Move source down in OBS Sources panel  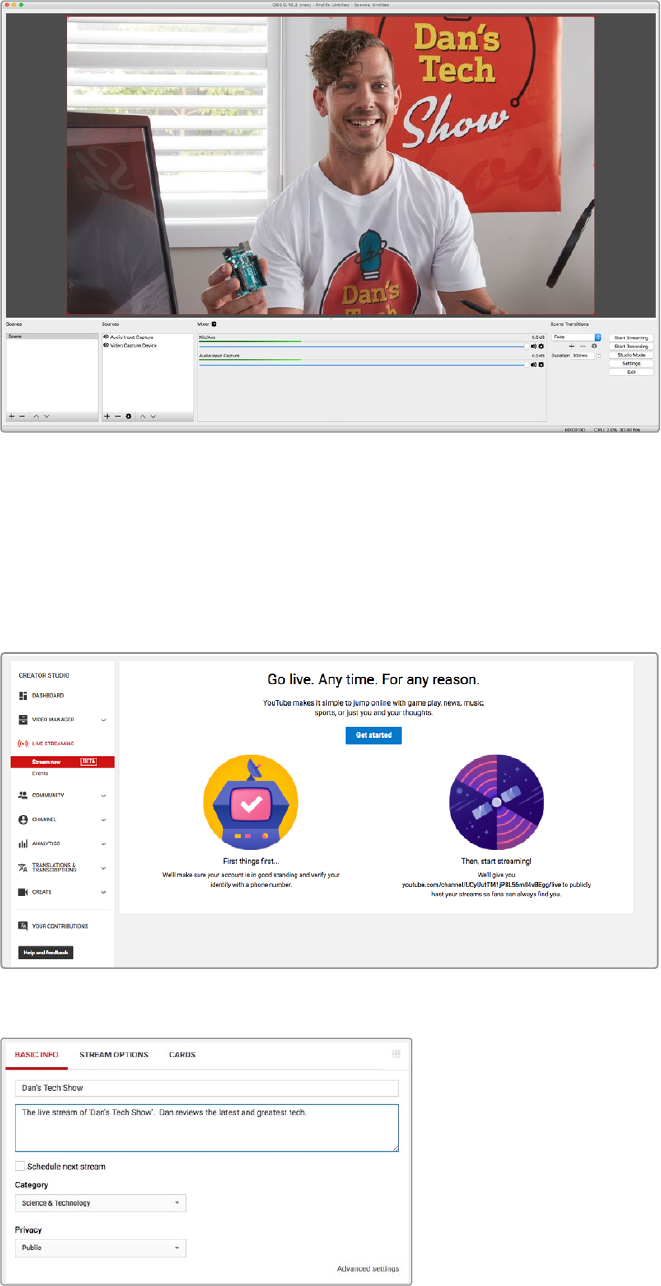(x=153, y=416)
